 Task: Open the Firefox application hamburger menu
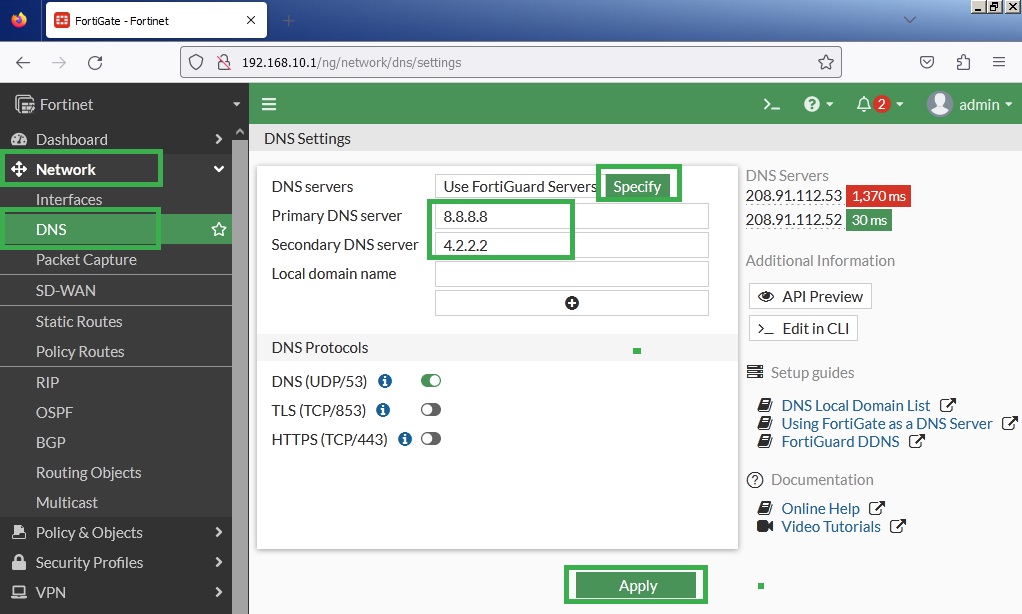coord(999,62)
